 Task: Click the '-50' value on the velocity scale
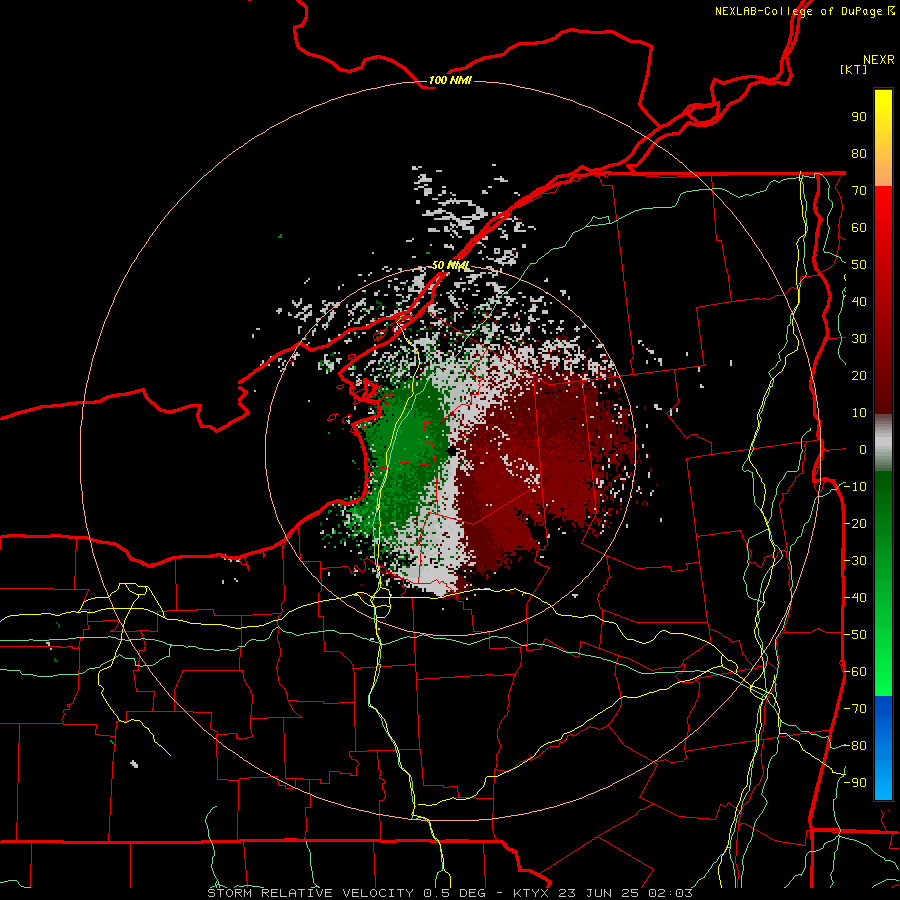(855, 635)
